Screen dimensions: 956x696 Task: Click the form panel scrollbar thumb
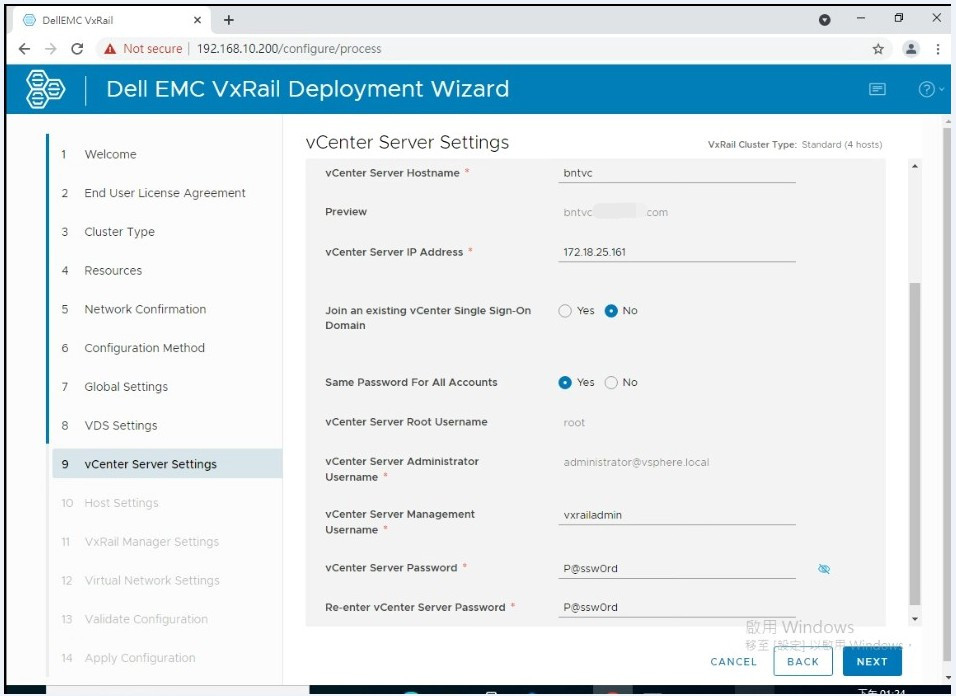[x=915, y=444]
